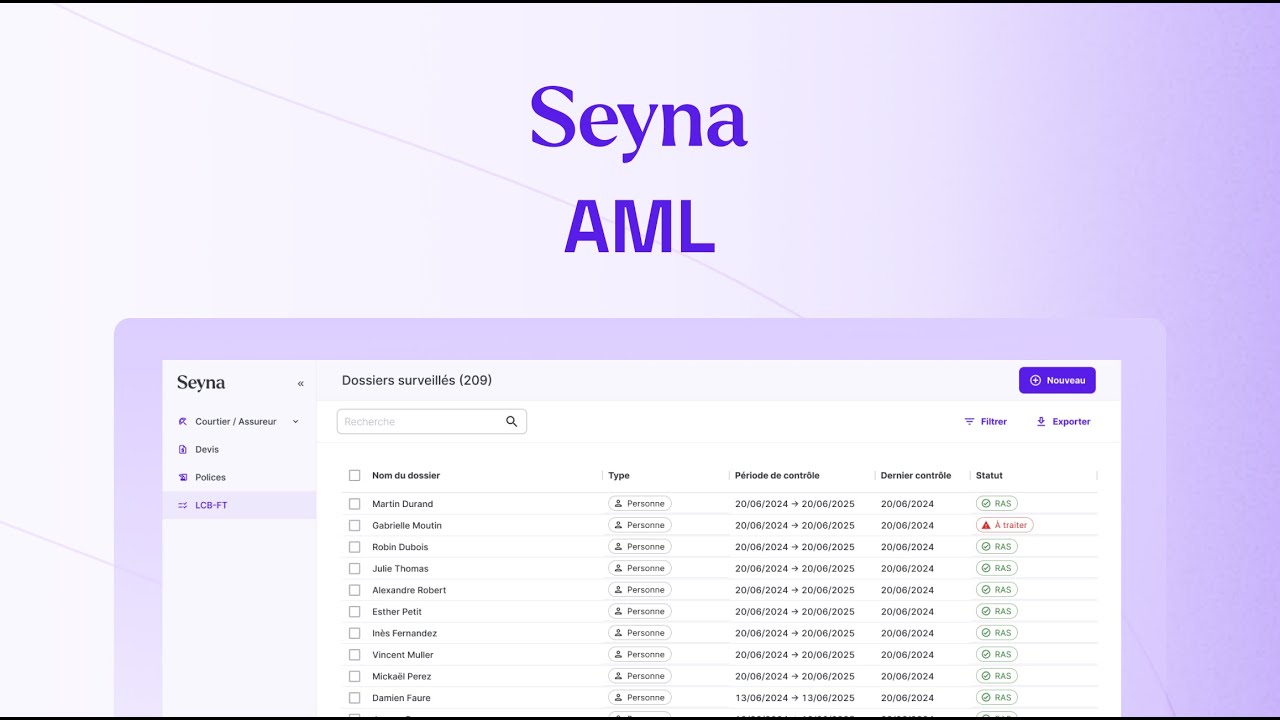1280x720 pixels.
Task: Sort by the Type column header
Action: (619, 476)
